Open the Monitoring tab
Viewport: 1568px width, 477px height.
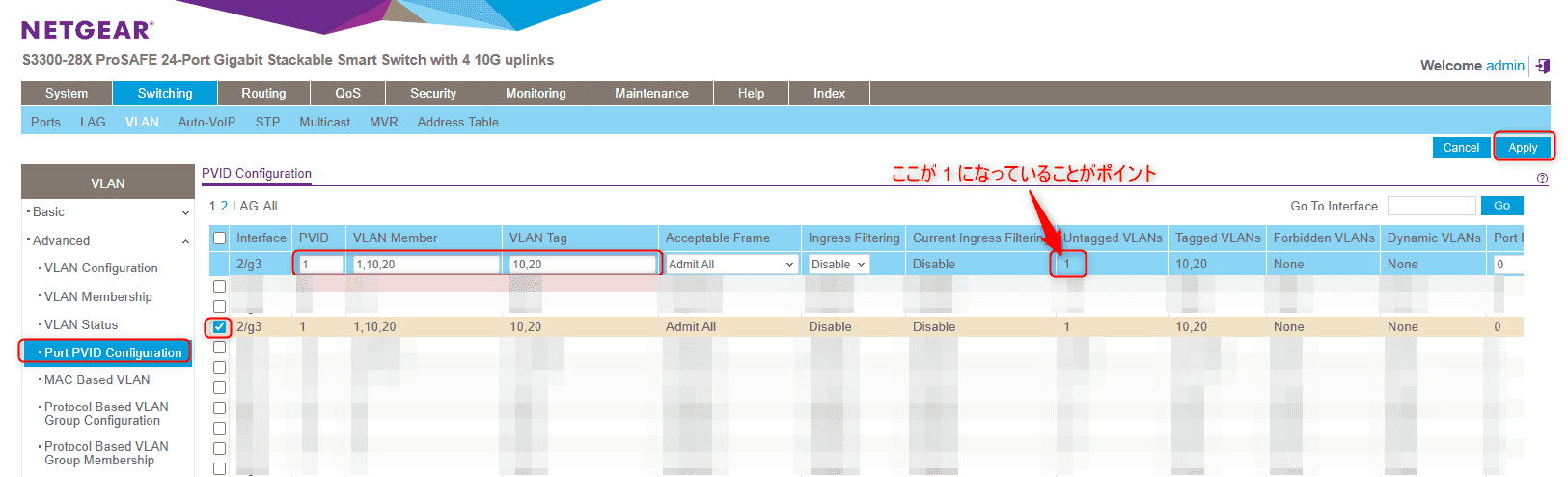pos(536,94)
